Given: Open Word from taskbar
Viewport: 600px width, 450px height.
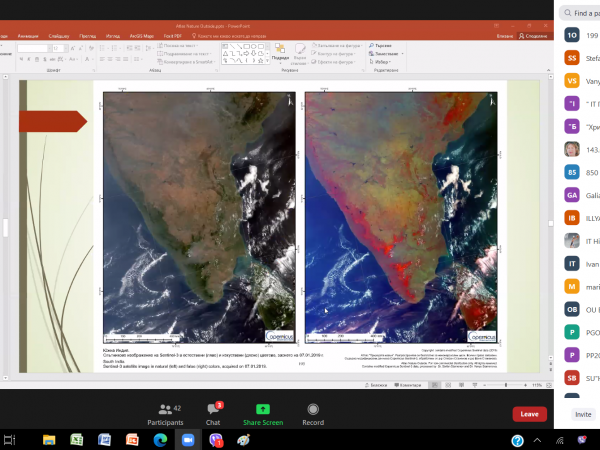Looking at the screenshot, I should 104,440.
